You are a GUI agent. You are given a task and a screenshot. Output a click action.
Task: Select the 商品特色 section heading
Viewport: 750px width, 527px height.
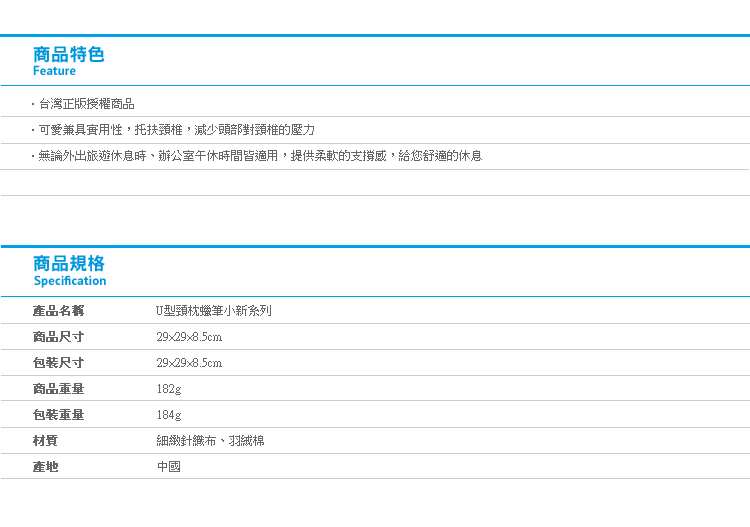[68, 55]
